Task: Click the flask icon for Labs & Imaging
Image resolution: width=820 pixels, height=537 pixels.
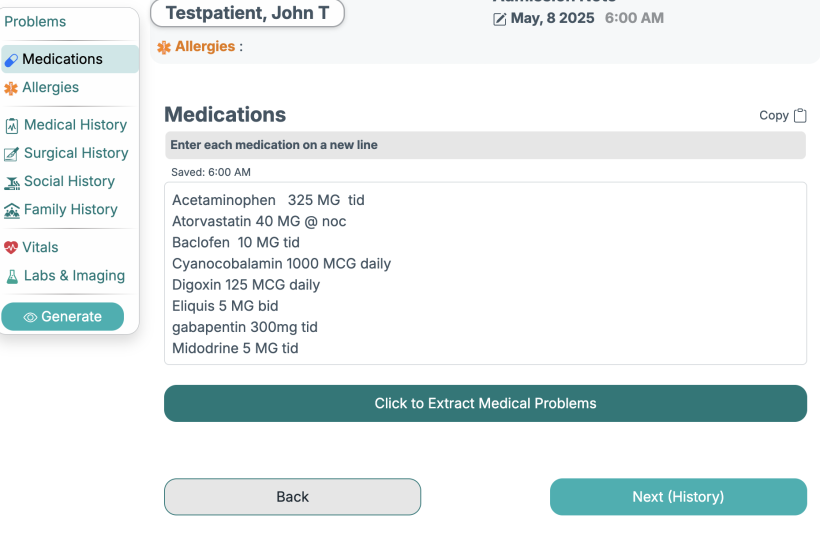Action: click(x=12, y=276)
